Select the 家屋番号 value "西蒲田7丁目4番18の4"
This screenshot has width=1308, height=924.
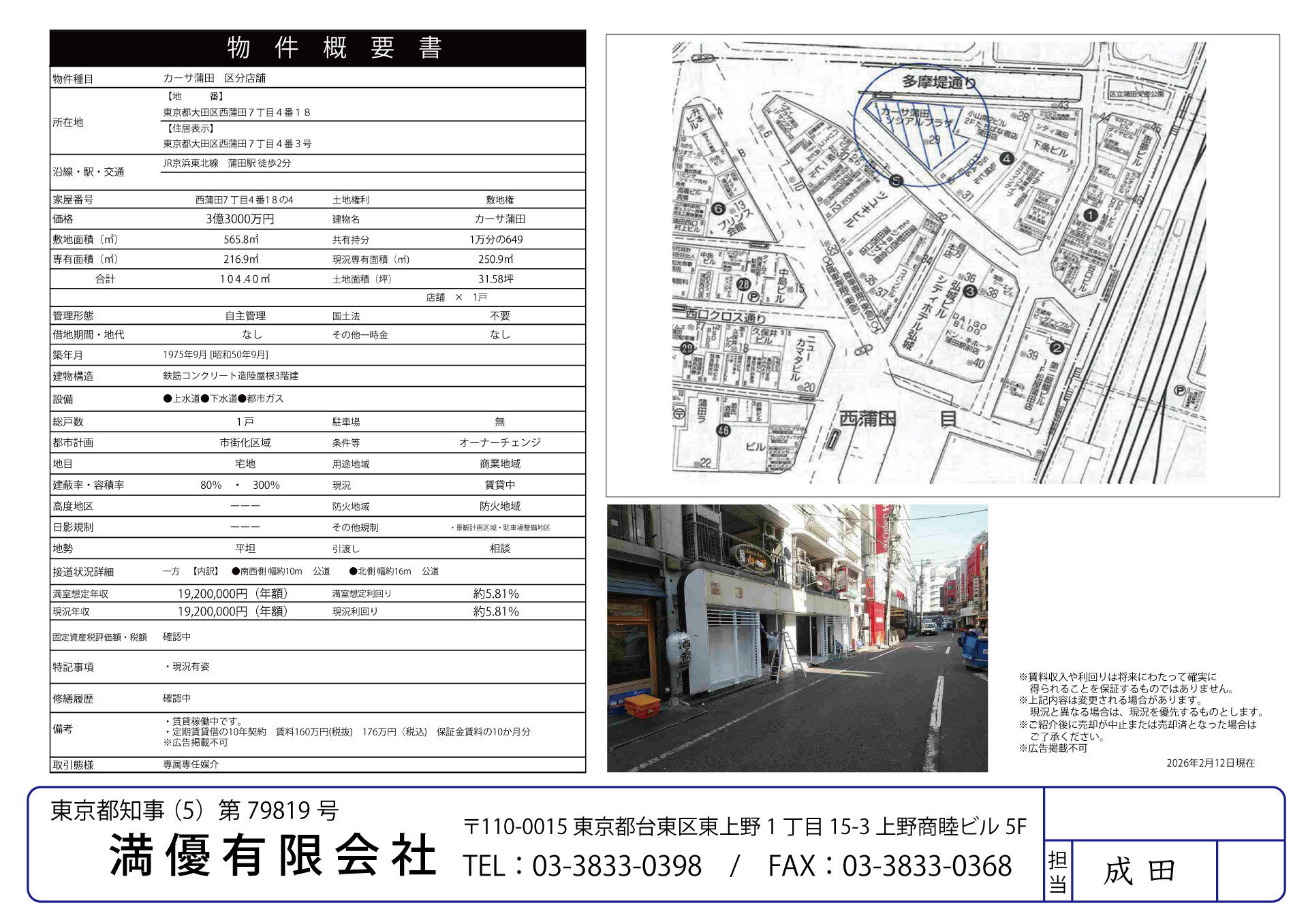coord(244,200)
